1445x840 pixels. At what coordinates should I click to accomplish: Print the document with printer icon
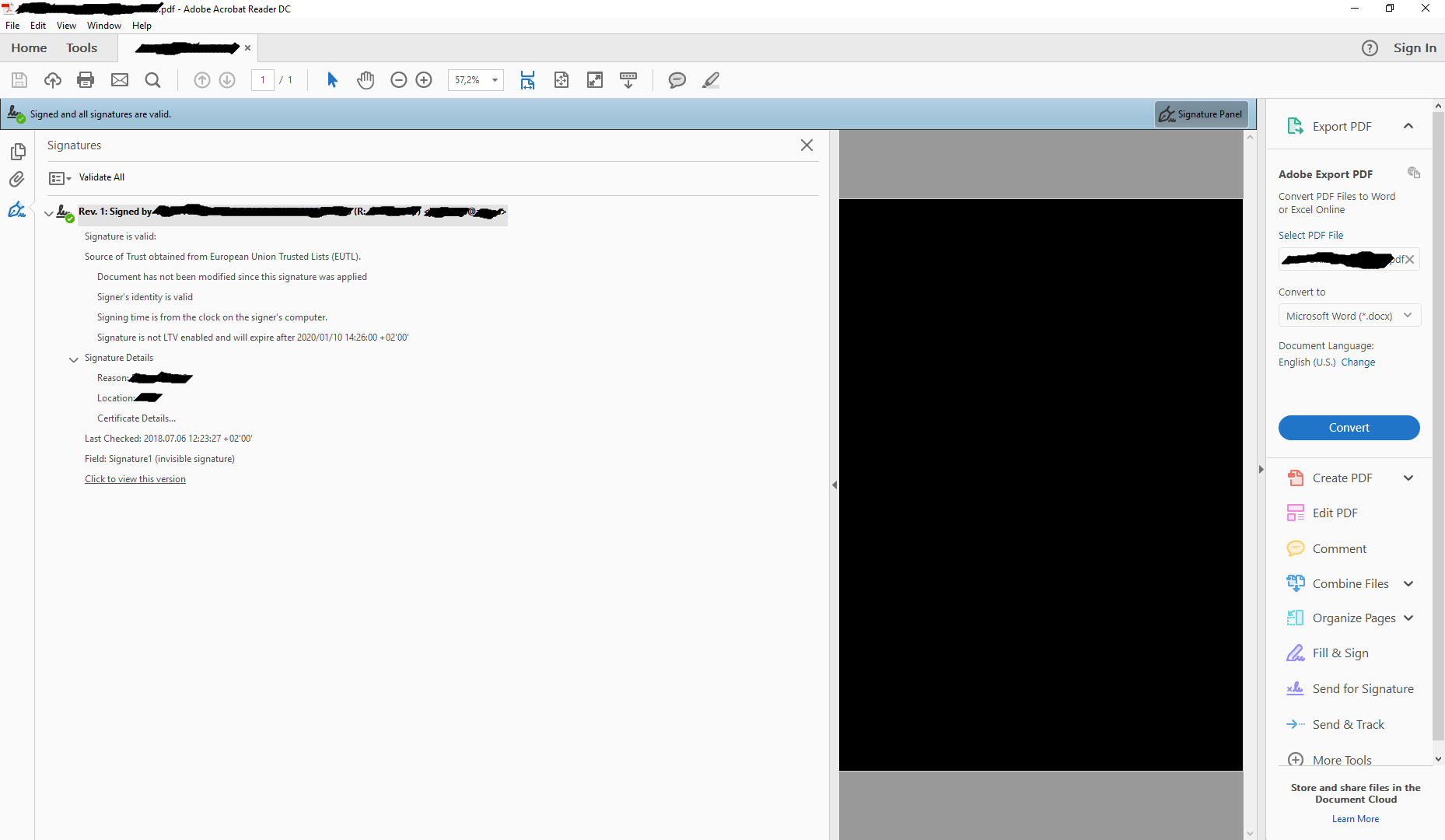coord(86,80)
